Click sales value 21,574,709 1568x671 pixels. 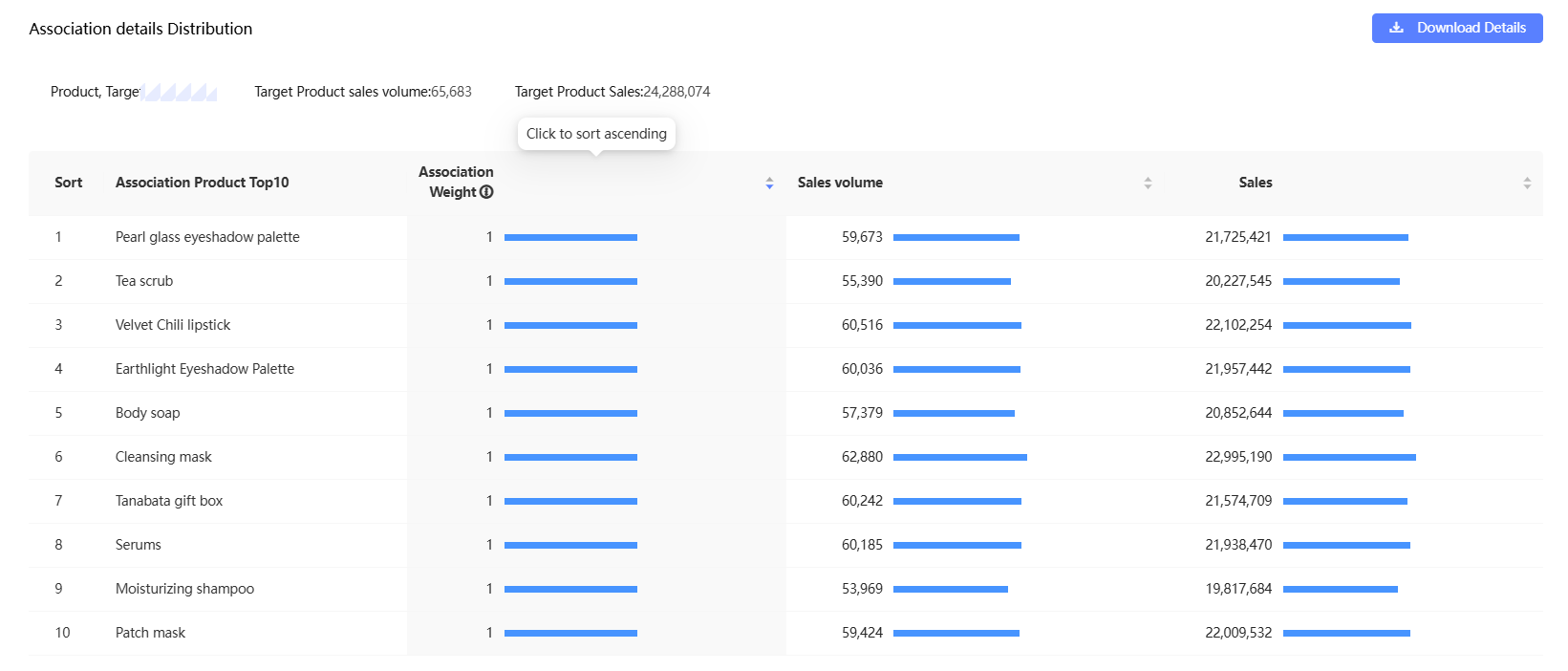[x=1238, y=501]
